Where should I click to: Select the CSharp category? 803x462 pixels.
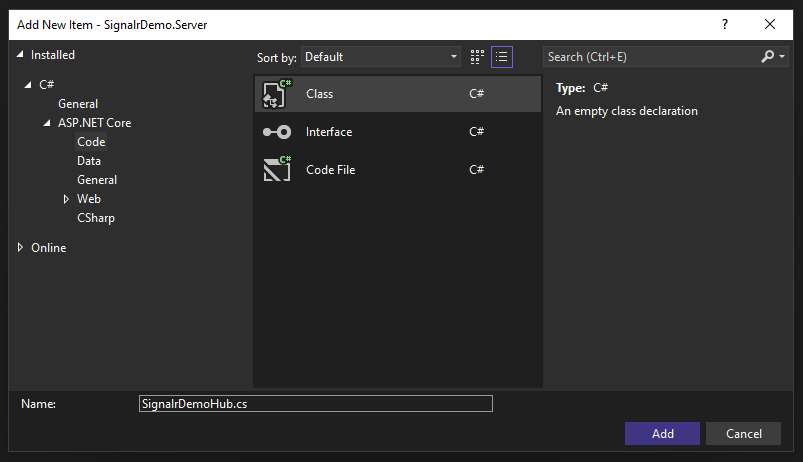coord(96,218)
